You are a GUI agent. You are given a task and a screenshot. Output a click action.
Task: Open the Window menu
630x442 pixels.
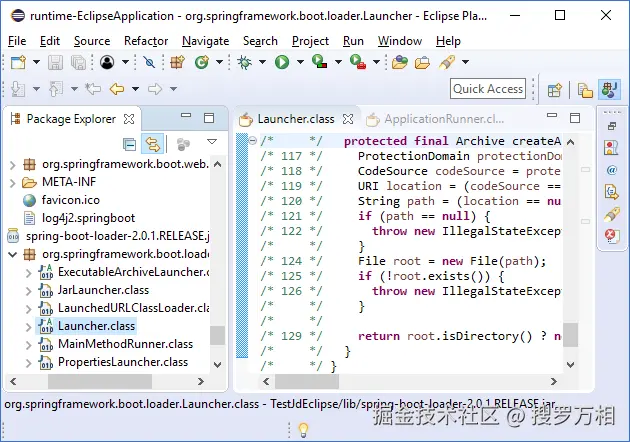click(400, 41)
